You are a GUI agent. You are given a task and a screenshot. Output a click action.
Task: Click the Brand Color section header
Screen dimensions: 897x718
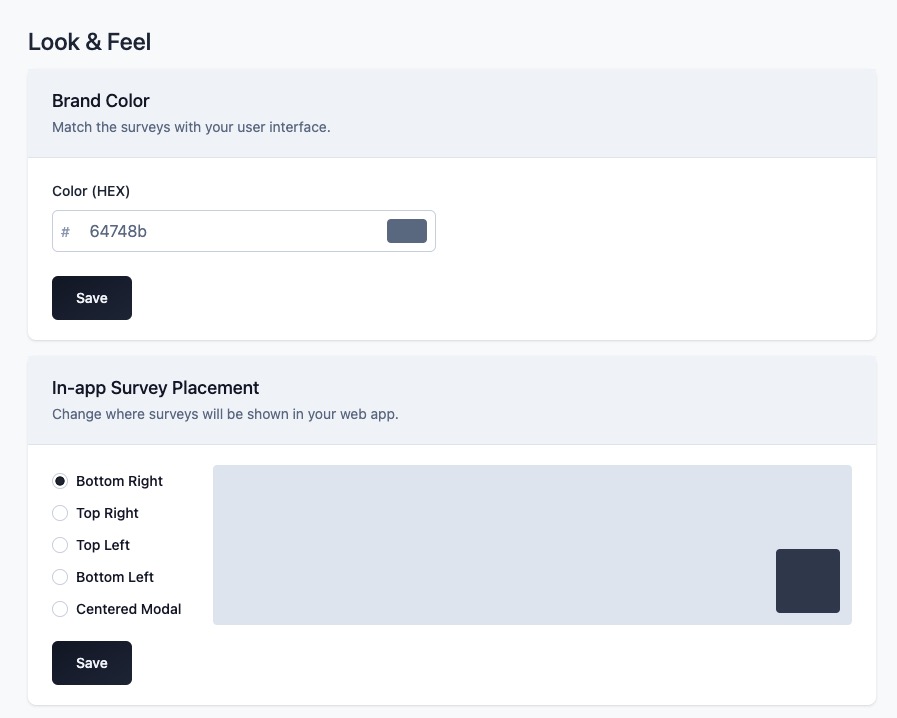coord(100,101)
